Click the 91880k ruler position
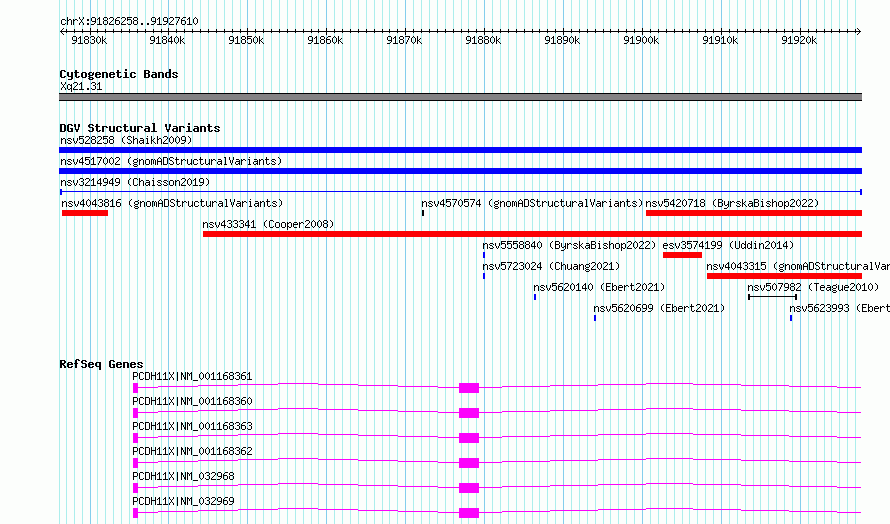 483,40
